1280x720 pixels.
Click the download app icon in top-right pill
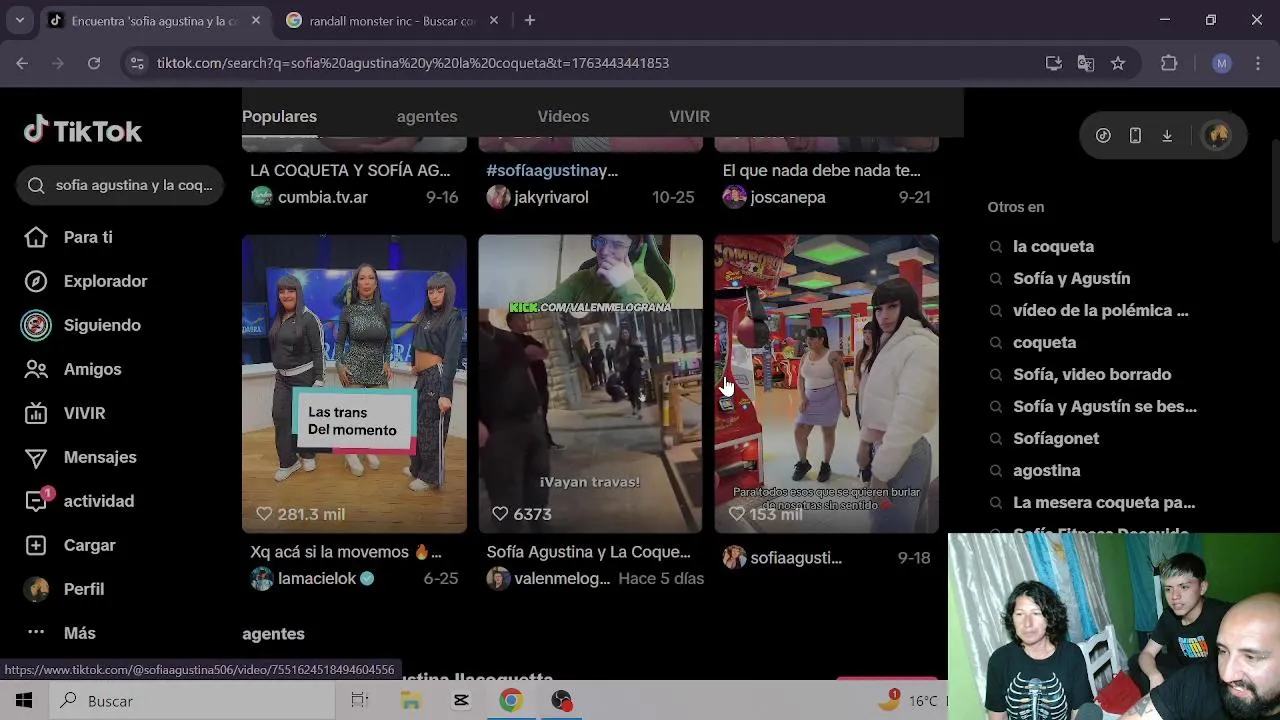[x=1167, y=136]
